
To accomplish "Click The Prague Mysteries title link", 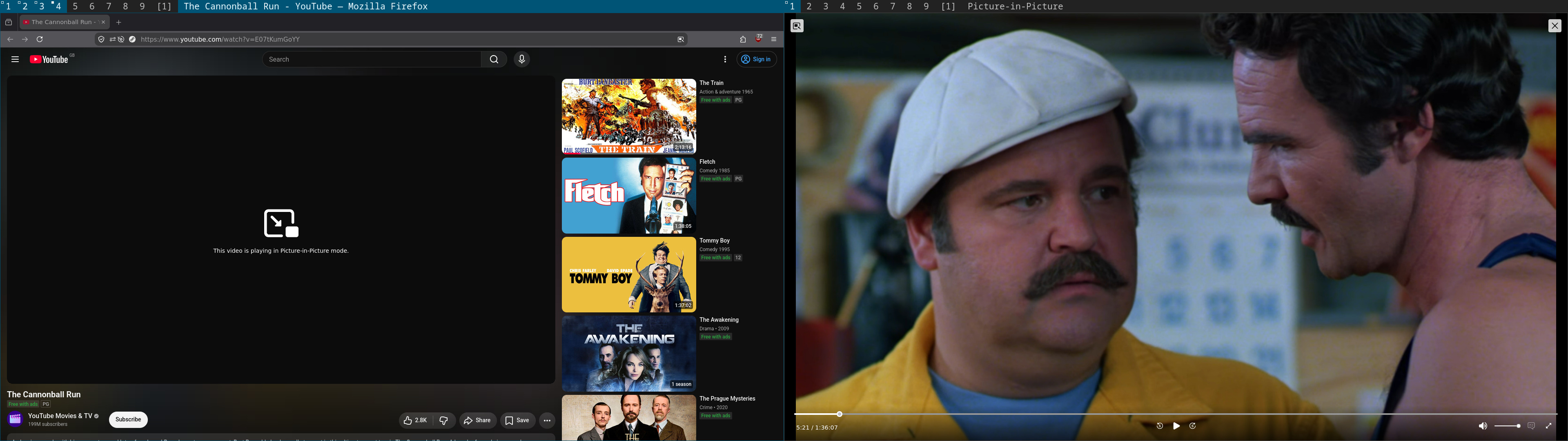I will pos(727,399).
